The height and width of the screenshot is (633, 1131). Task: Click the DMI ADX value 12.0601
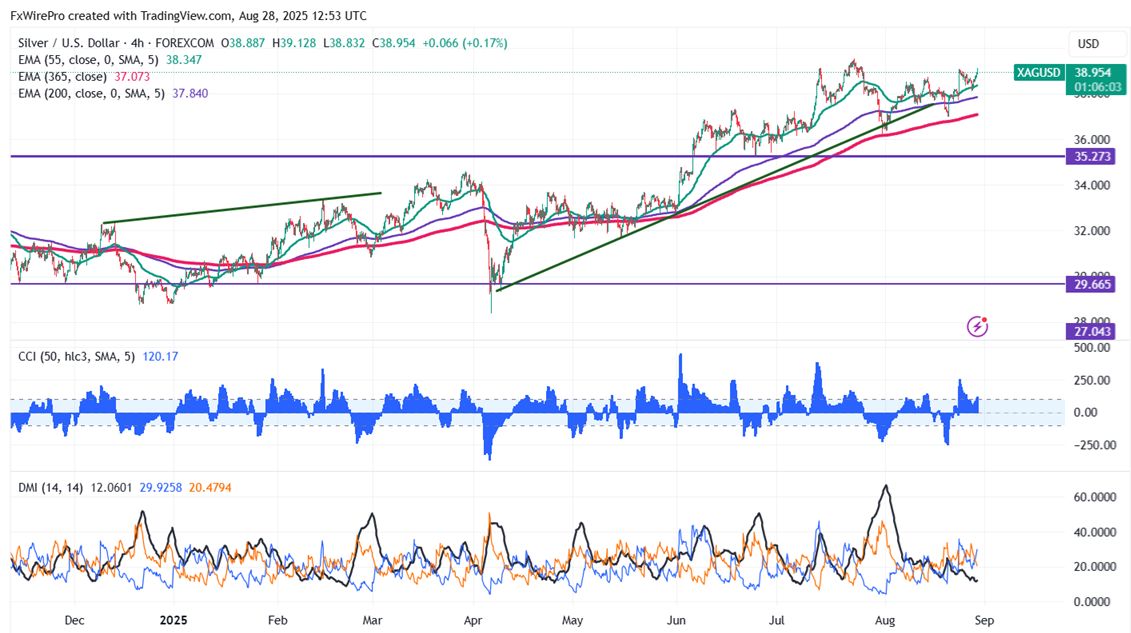(x=111, y=487)
